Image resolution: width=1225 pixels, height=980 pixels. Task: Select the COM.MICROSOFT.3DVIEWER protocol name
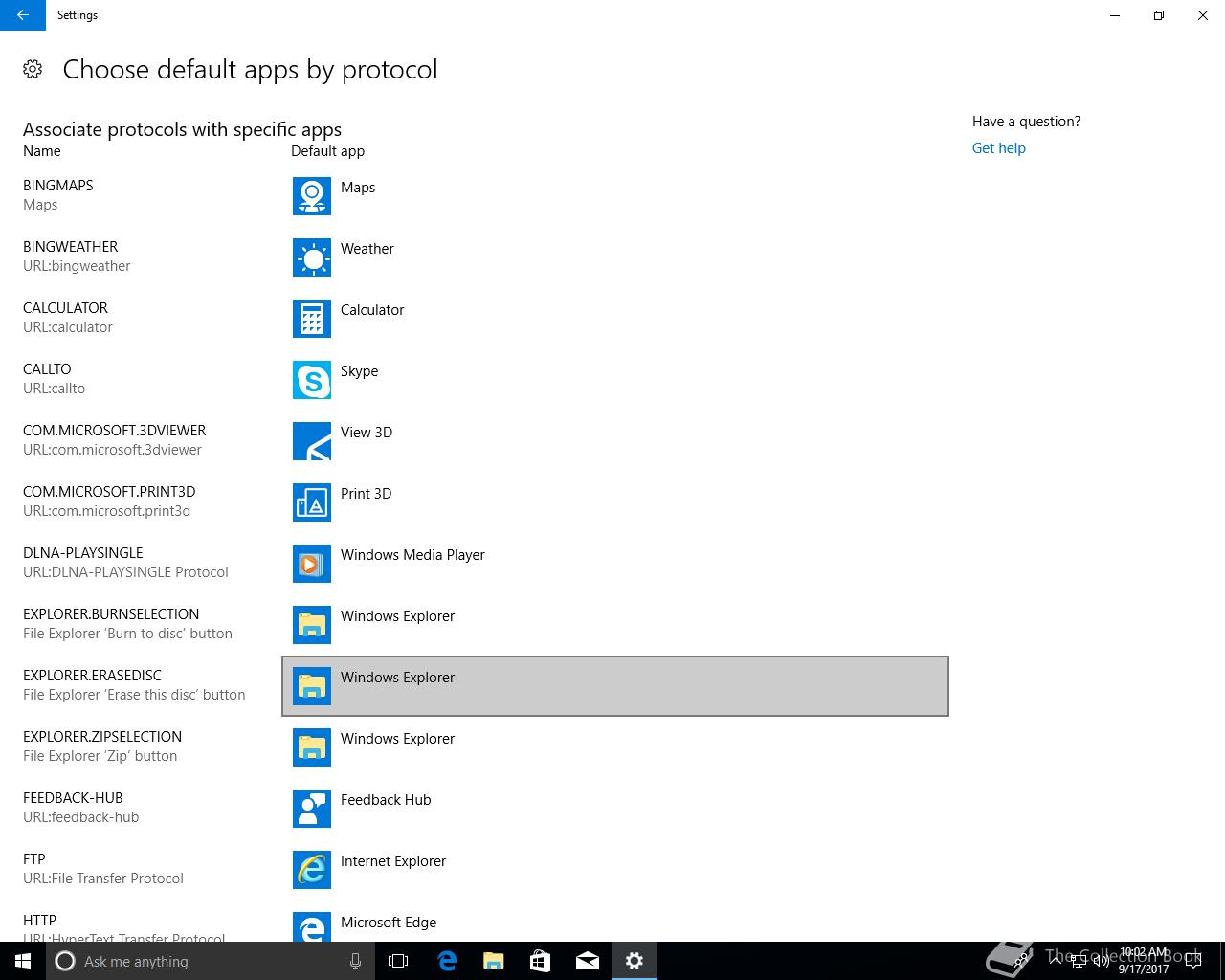115,431
